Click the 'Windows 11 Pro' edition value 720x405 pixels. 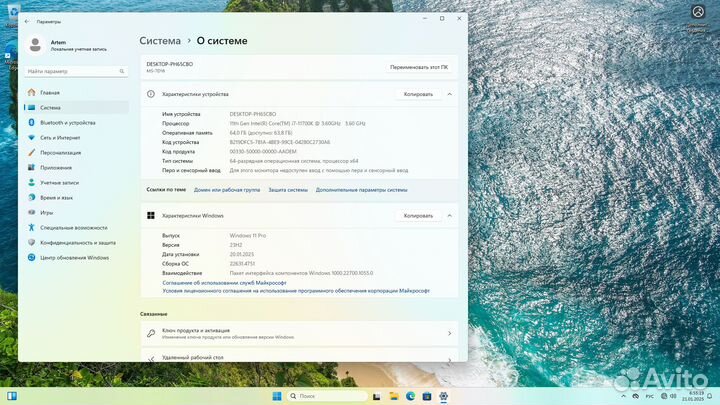[x=248, y=236]
